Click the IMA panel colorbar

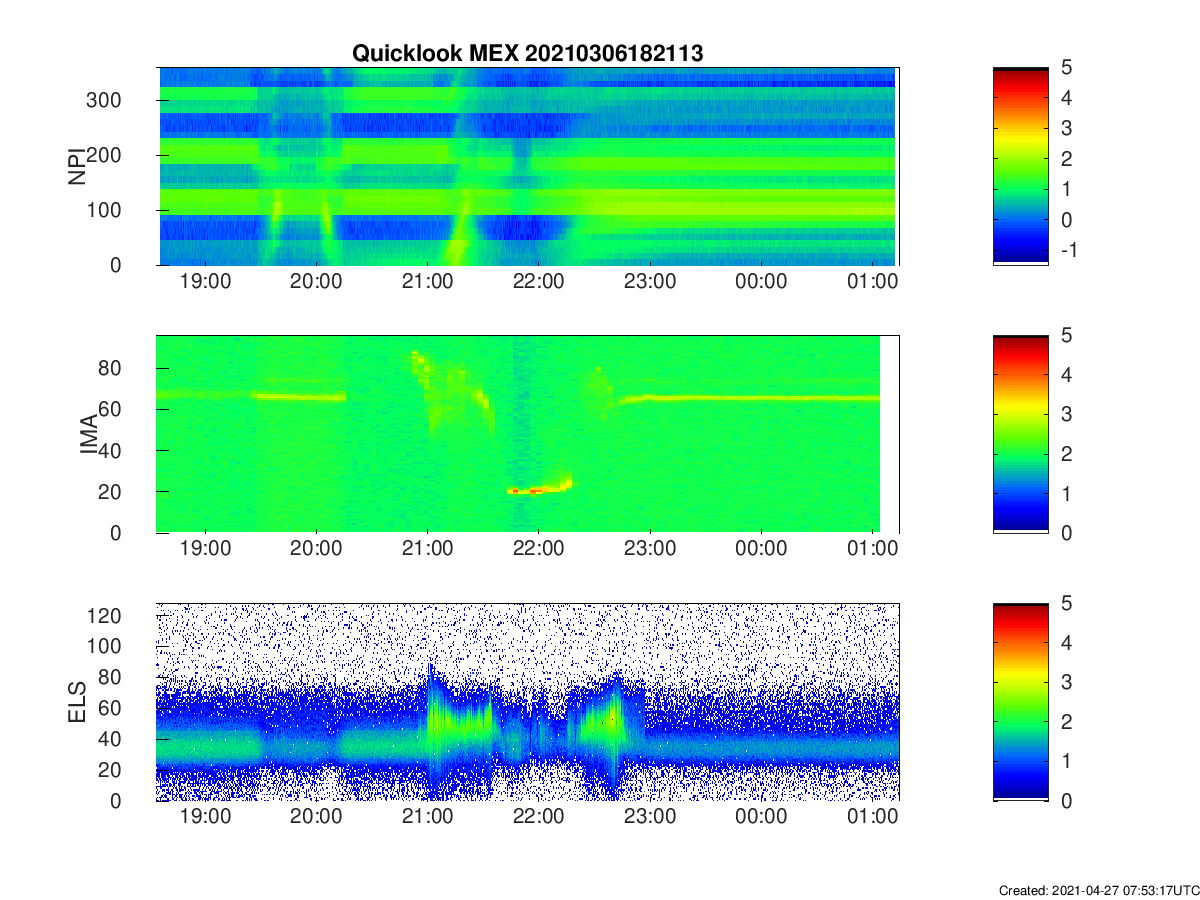tap(1021, 434)
